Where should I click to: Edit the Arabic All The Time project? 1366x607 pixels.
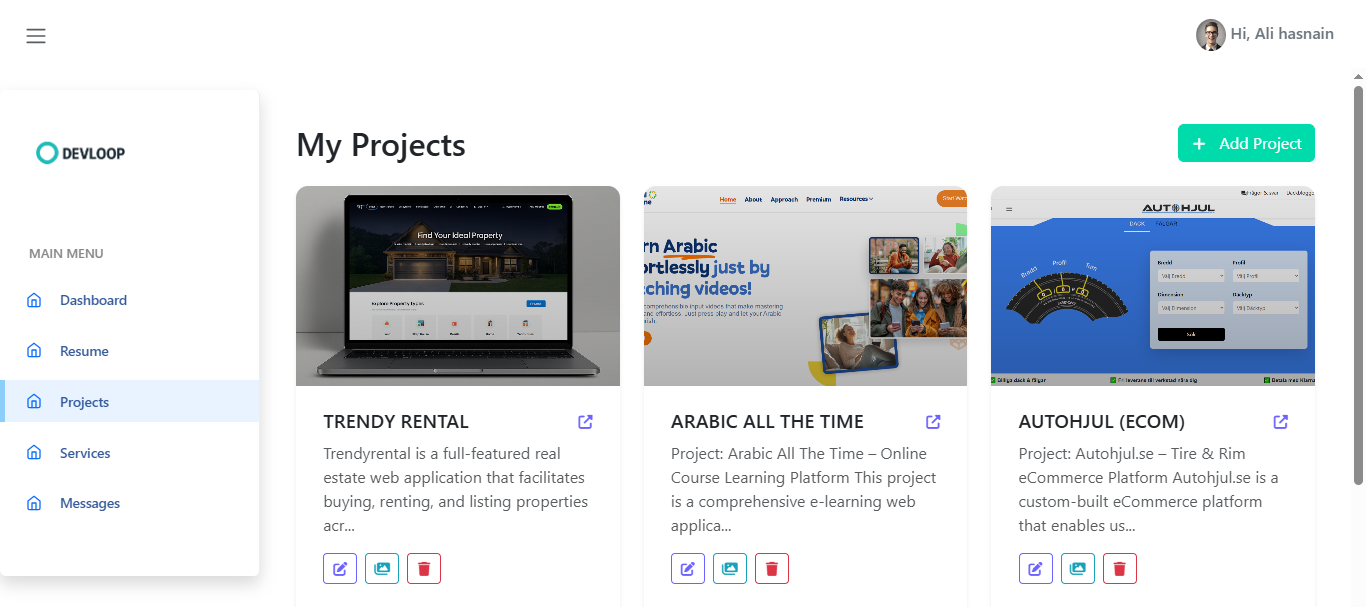688,569
